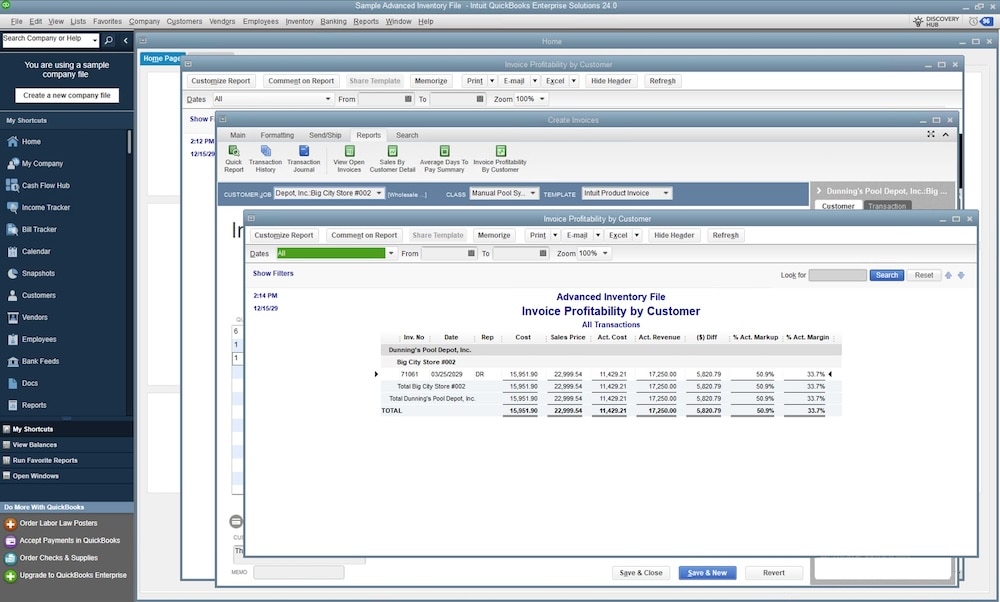Click the Cash Flow Hub sidebar icon
The height and width of the screenshot is (602, 1000).
tap(14, 185)
